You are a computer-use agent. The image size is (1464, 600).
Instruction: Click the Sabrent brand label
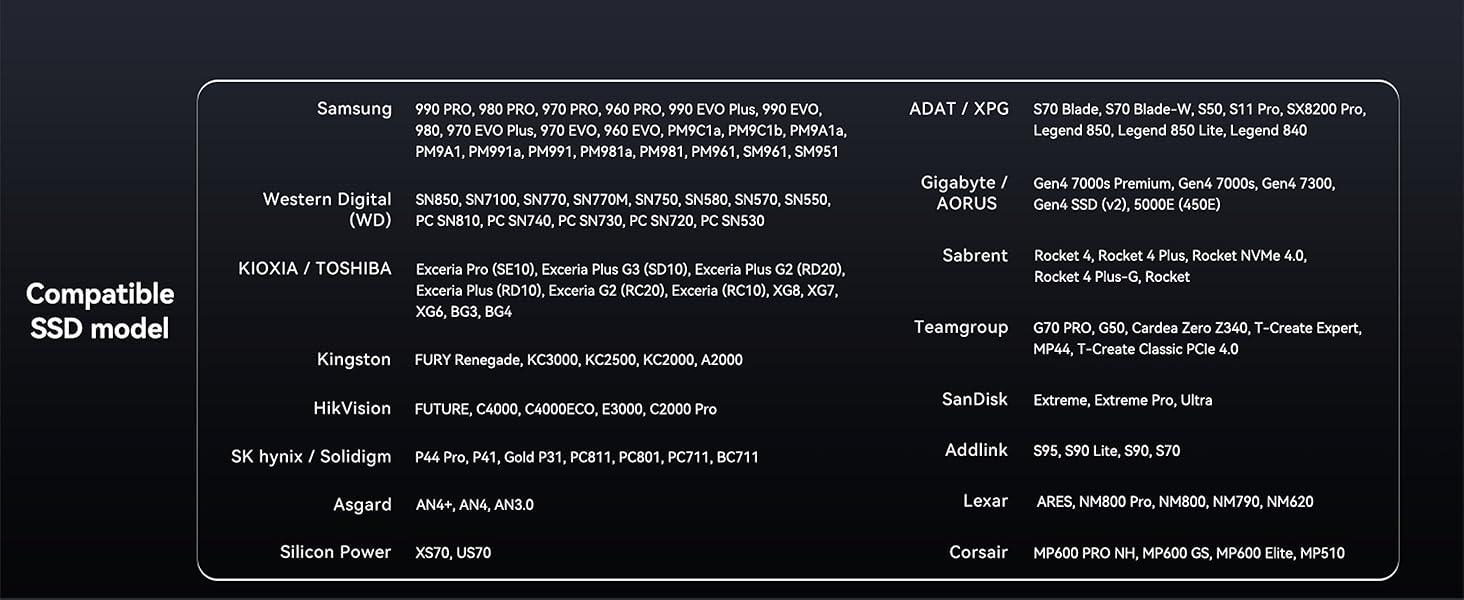coord(975,256)
